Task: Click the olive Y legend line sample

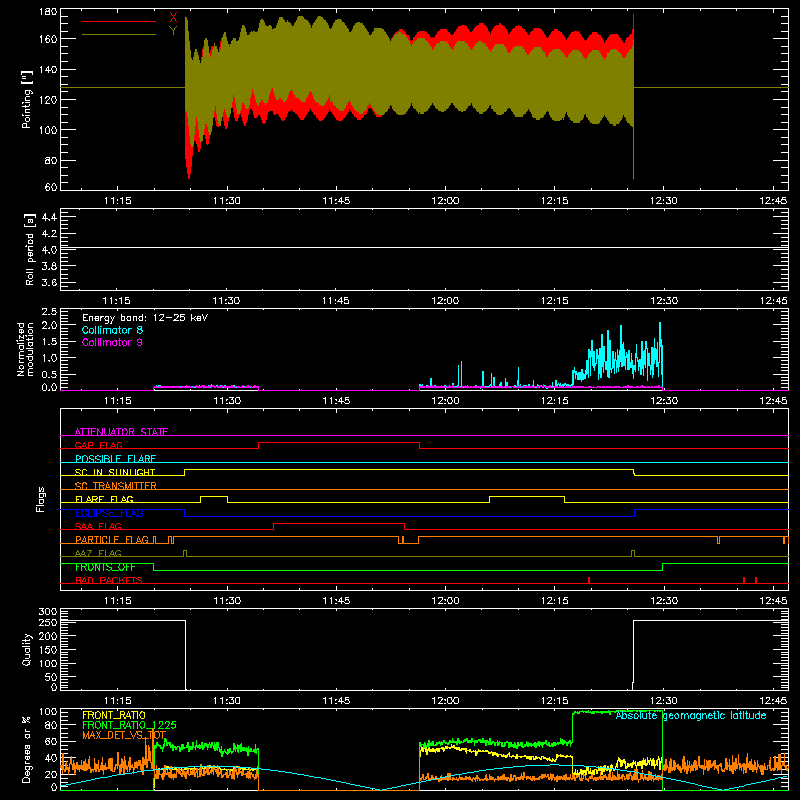Action: click(119, 34)
